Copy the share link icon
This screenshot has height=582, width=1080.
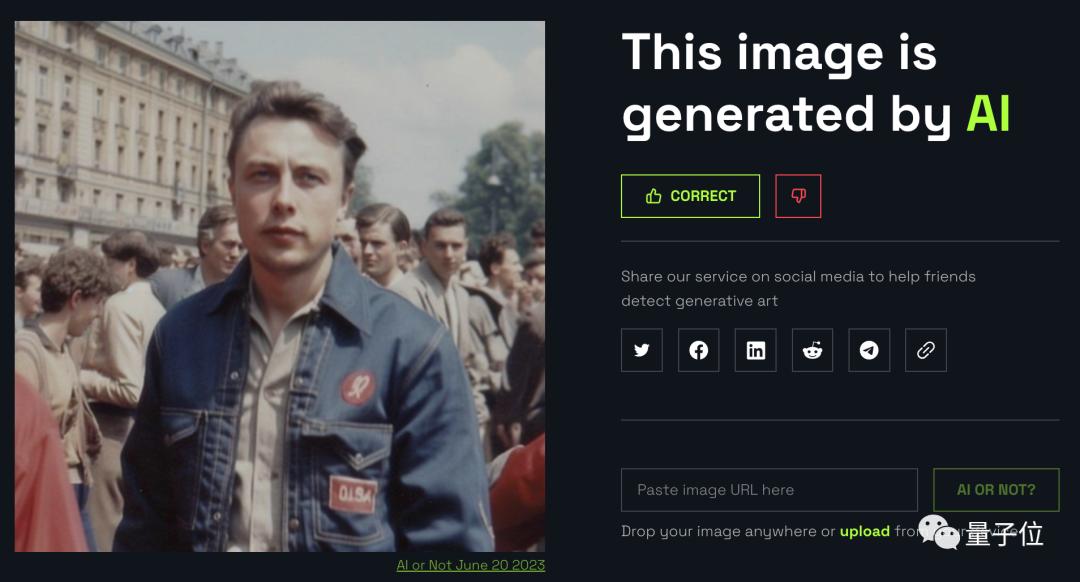point(926,351)
